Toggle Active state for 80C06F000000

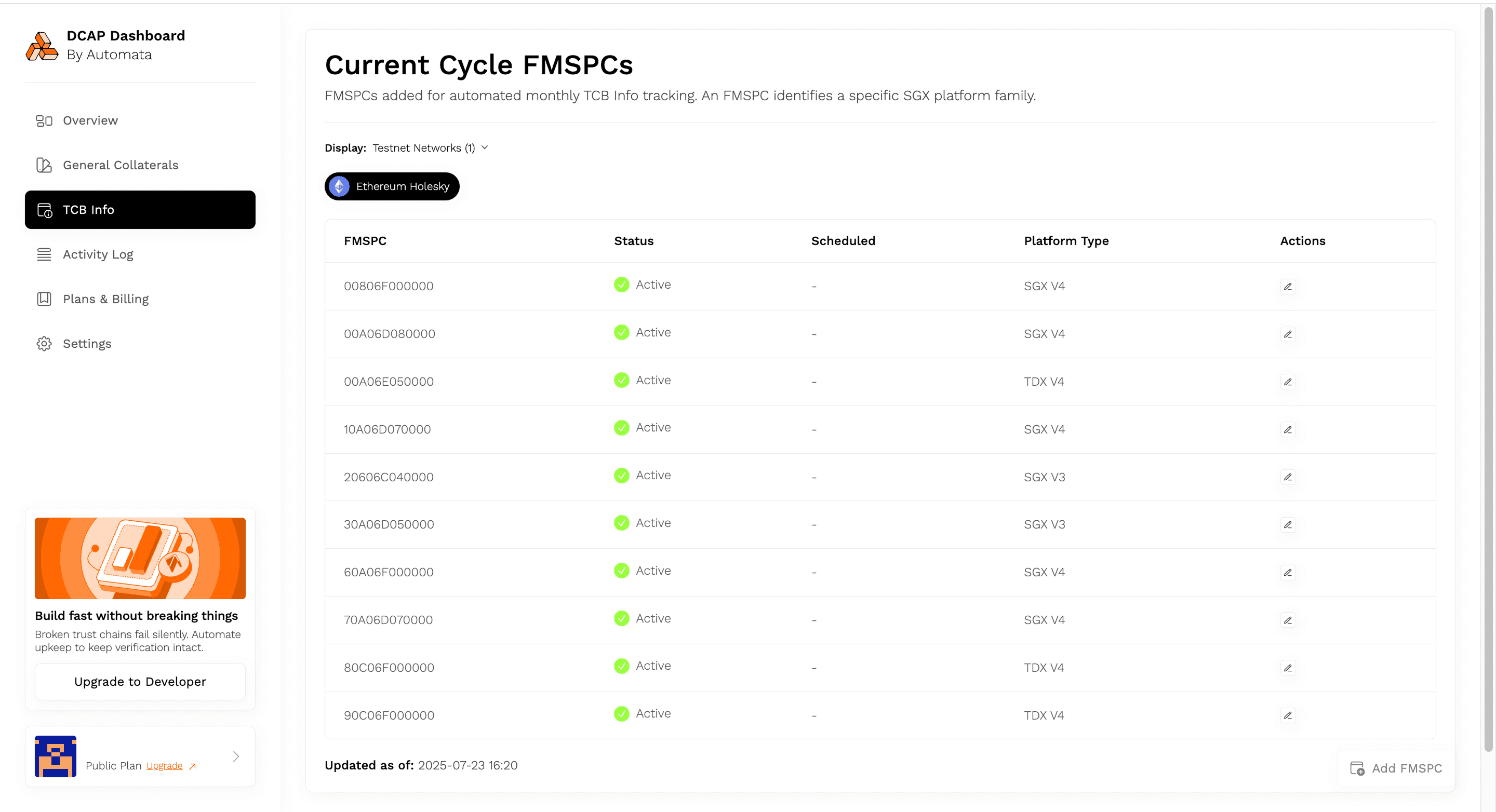click(621, 666)
